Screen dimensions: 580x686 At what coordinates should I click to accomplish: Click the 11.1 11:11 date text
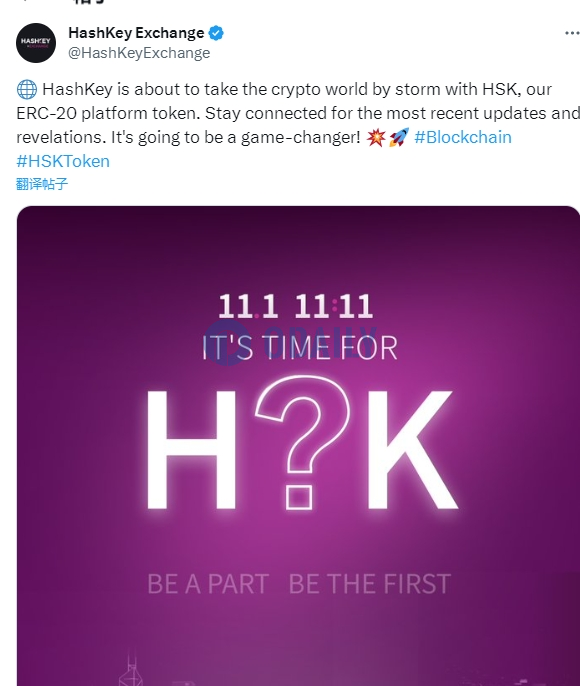pyautogui.click(x=296, y=306)
